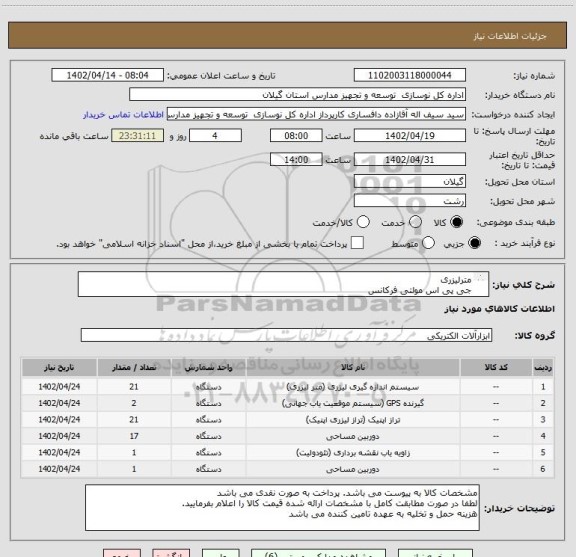
Task: Click item گیرنده GPS row
Action: coord(287,403)
